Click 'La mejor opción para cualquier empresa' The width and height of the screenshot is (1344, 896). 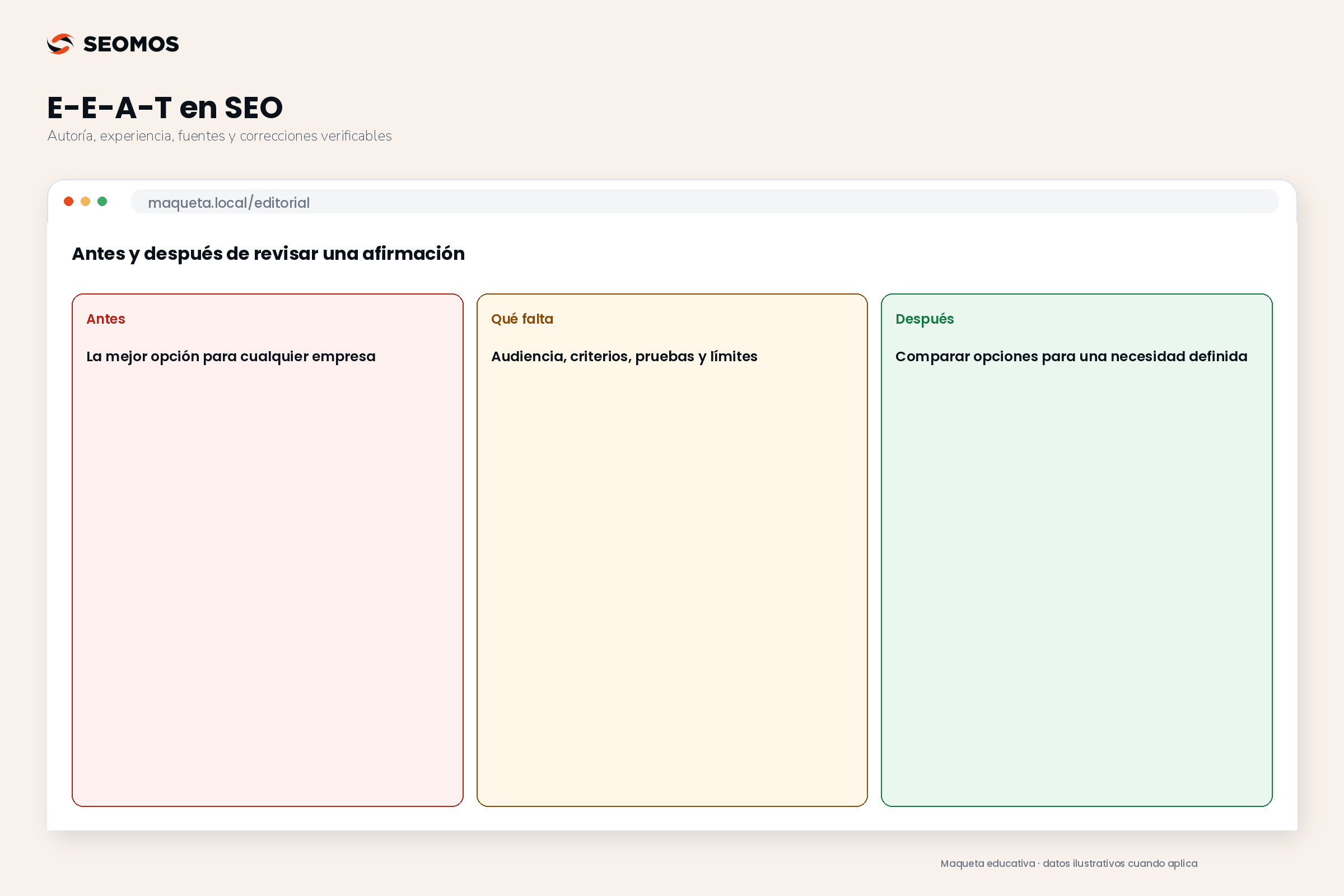231,357
